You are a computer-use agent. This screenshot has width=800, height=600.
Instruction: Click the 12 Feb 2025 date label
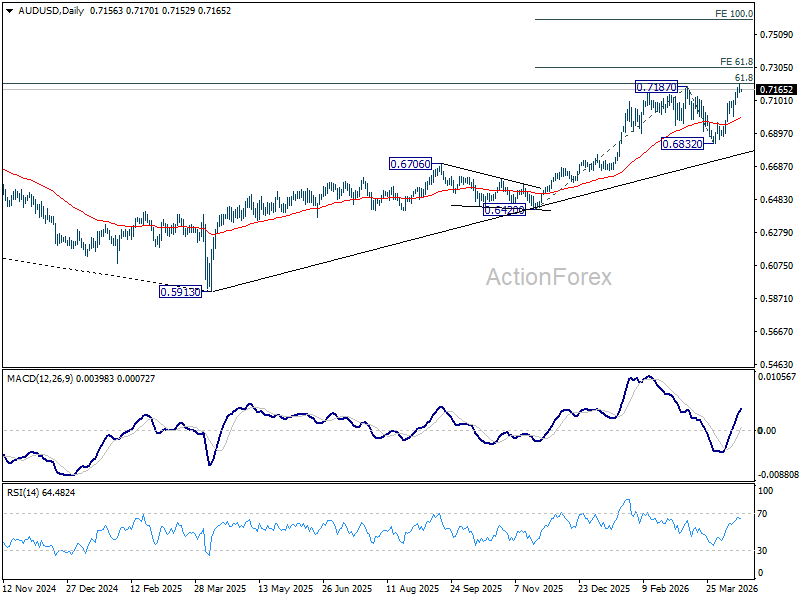tap(156, 589)
